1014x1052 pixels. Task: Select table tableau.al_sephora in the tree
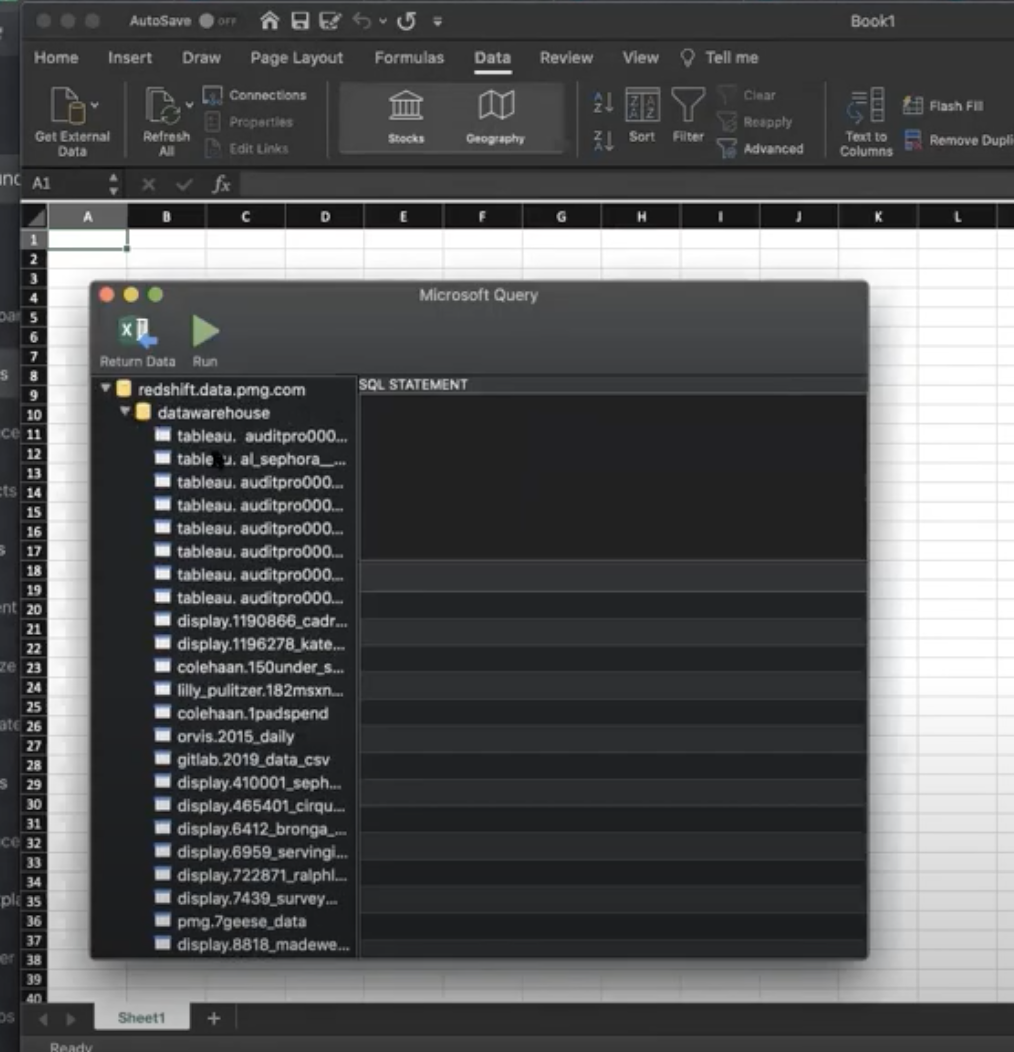click(x=250, y=460)
